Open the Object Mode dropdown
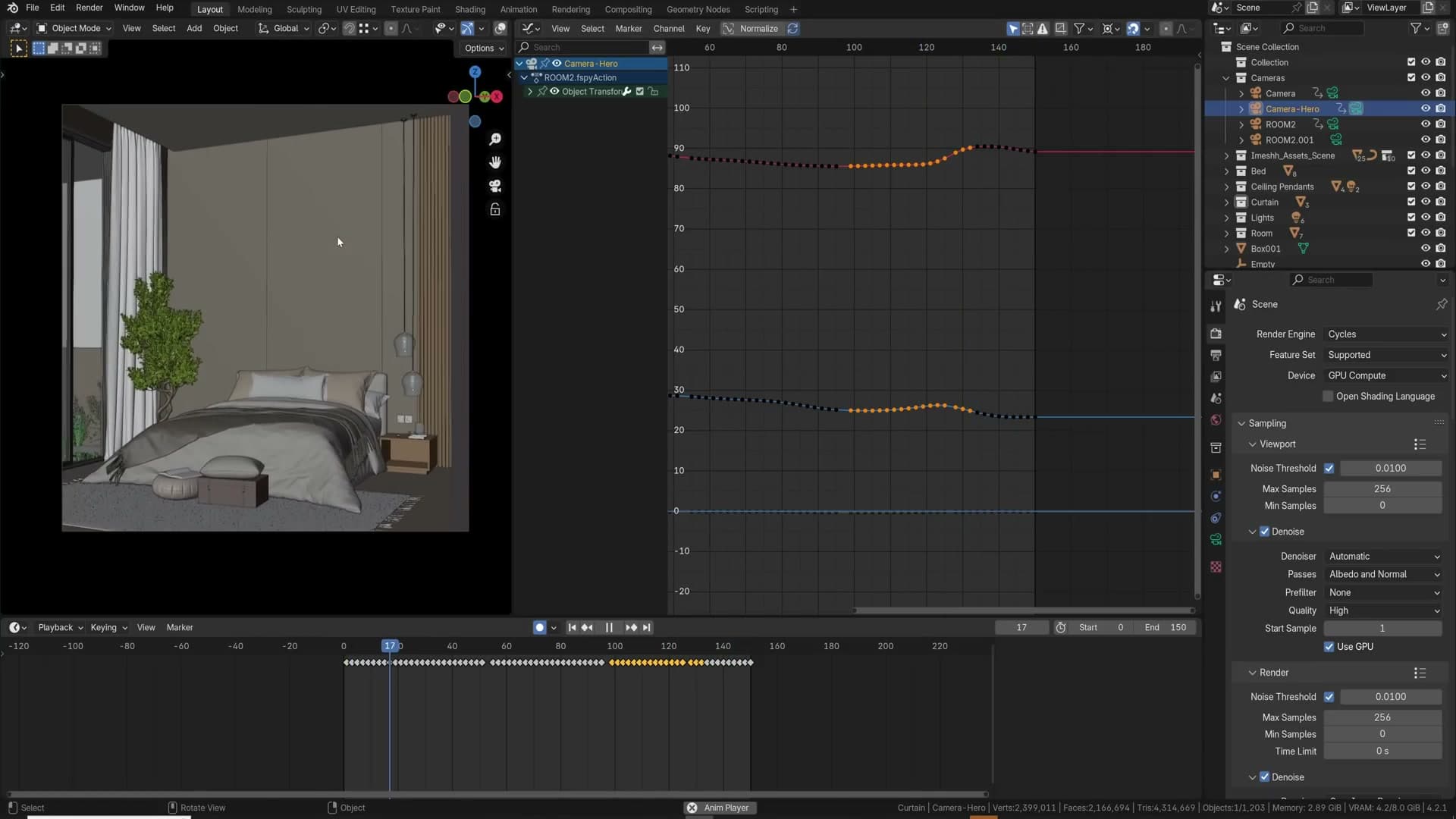 pos(74,29)
